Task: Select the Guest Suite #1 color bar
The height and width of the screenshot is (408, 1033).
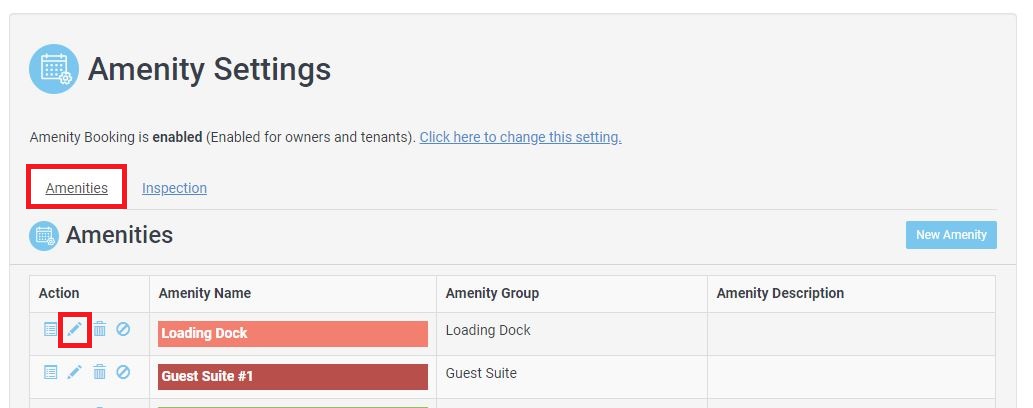Action: tap(293, 377)
